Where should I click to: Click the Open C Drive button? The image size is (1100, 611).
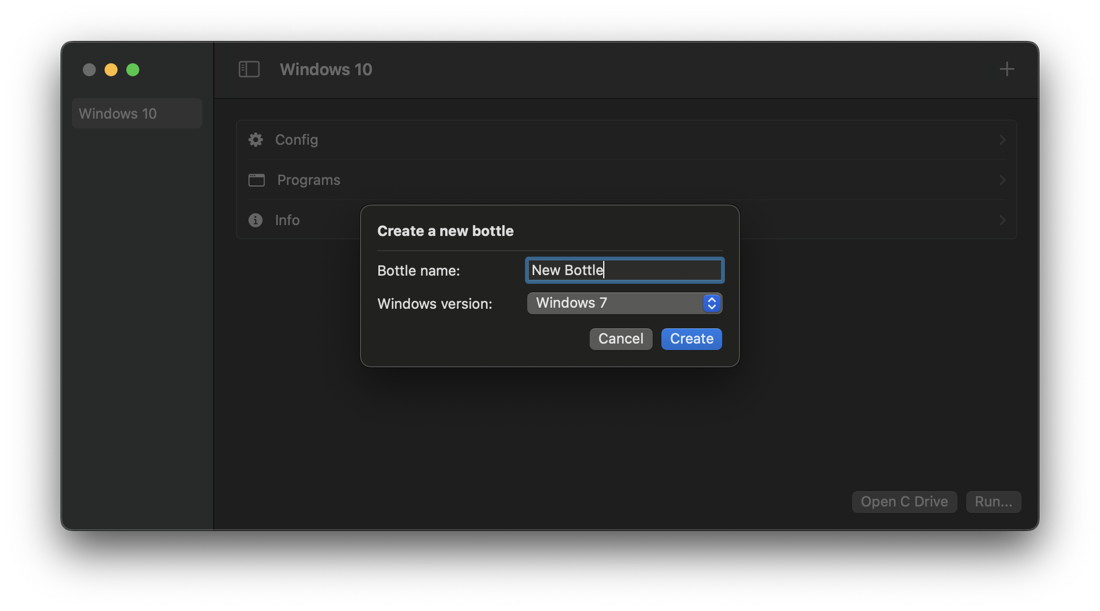click(x=904, y=502)
